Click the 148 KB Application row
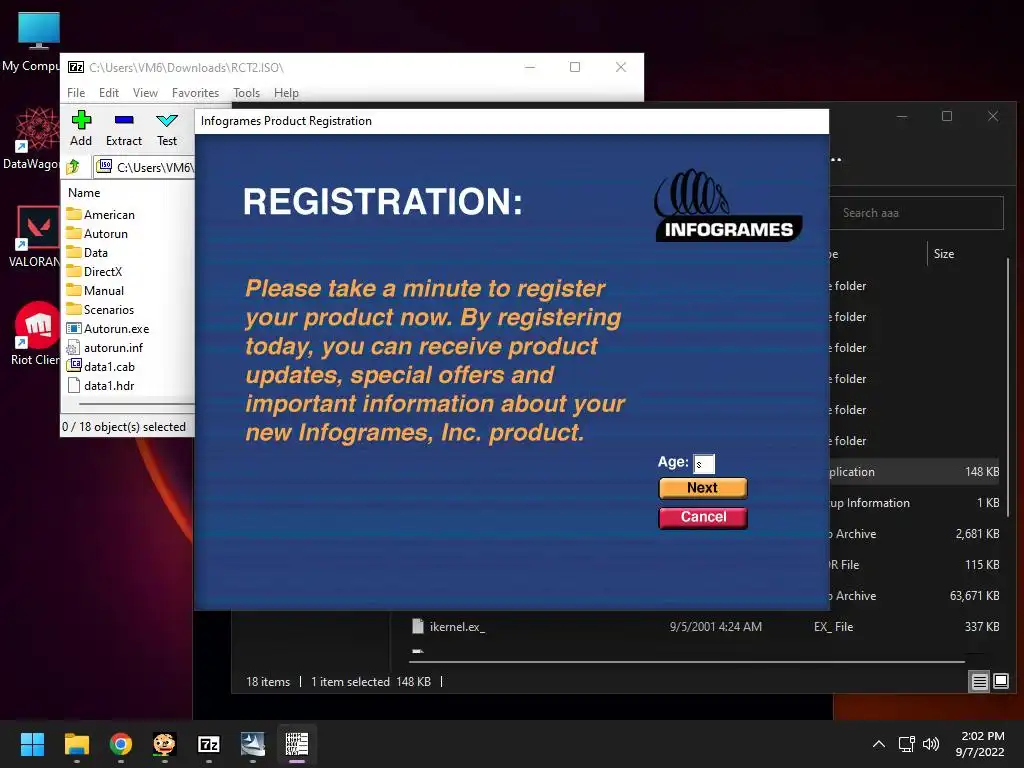The width and height of the screenshot is (1024, 768). 914,472
